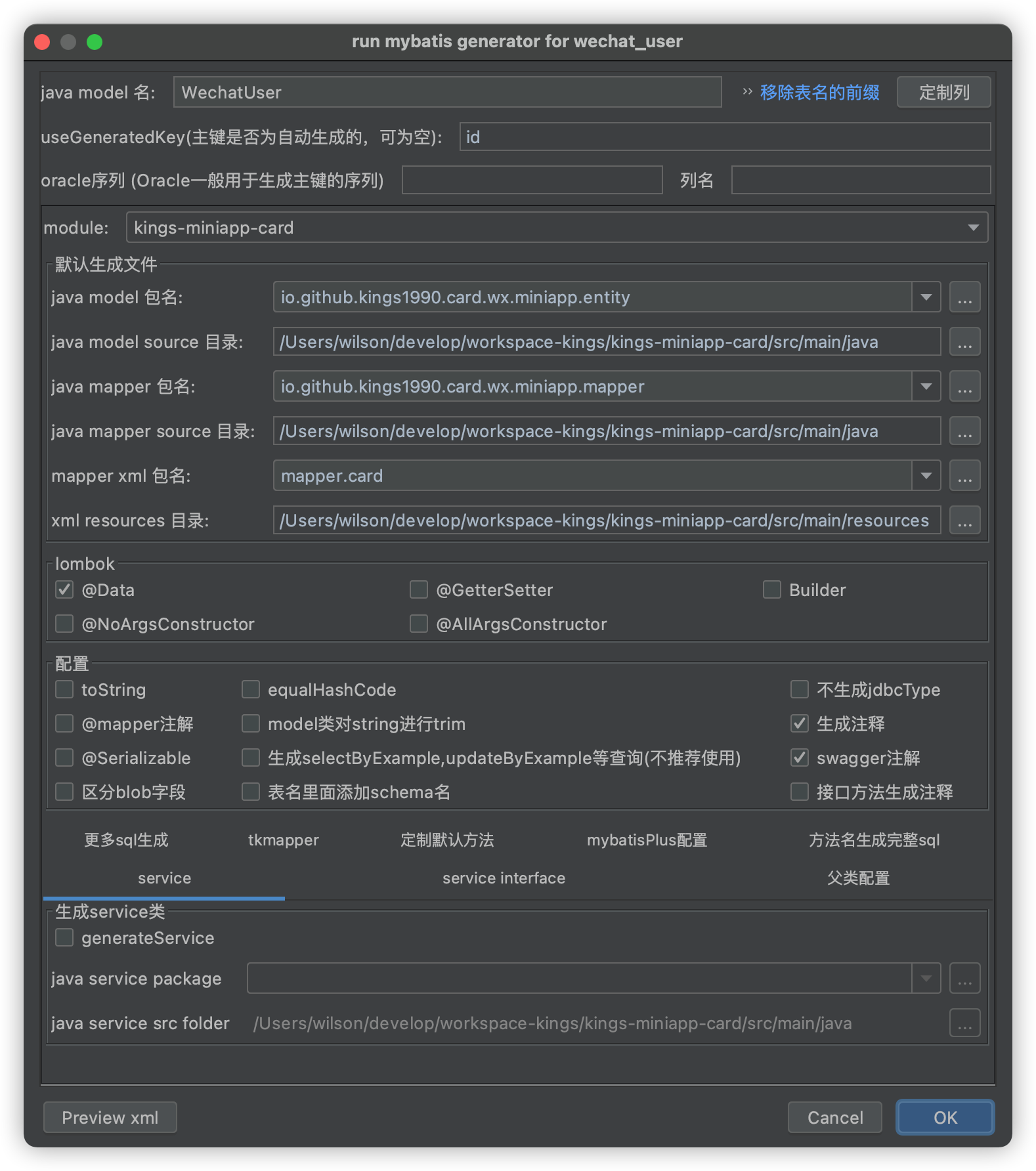Check the equalHashCode option
The width and height of the screenshot is (1036, 1171).
click(x=251, y=689)
